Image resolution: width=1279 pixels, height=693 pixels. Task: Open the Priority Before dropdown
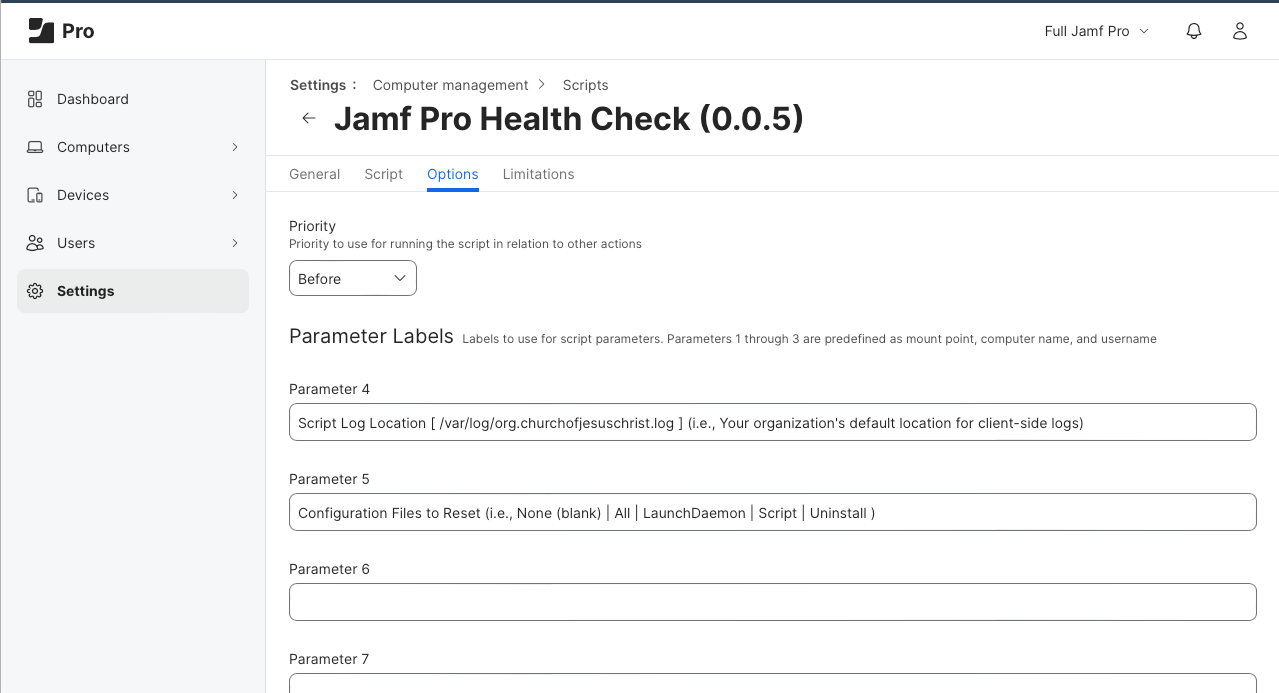pyautogui.click(x=353, y=279)
